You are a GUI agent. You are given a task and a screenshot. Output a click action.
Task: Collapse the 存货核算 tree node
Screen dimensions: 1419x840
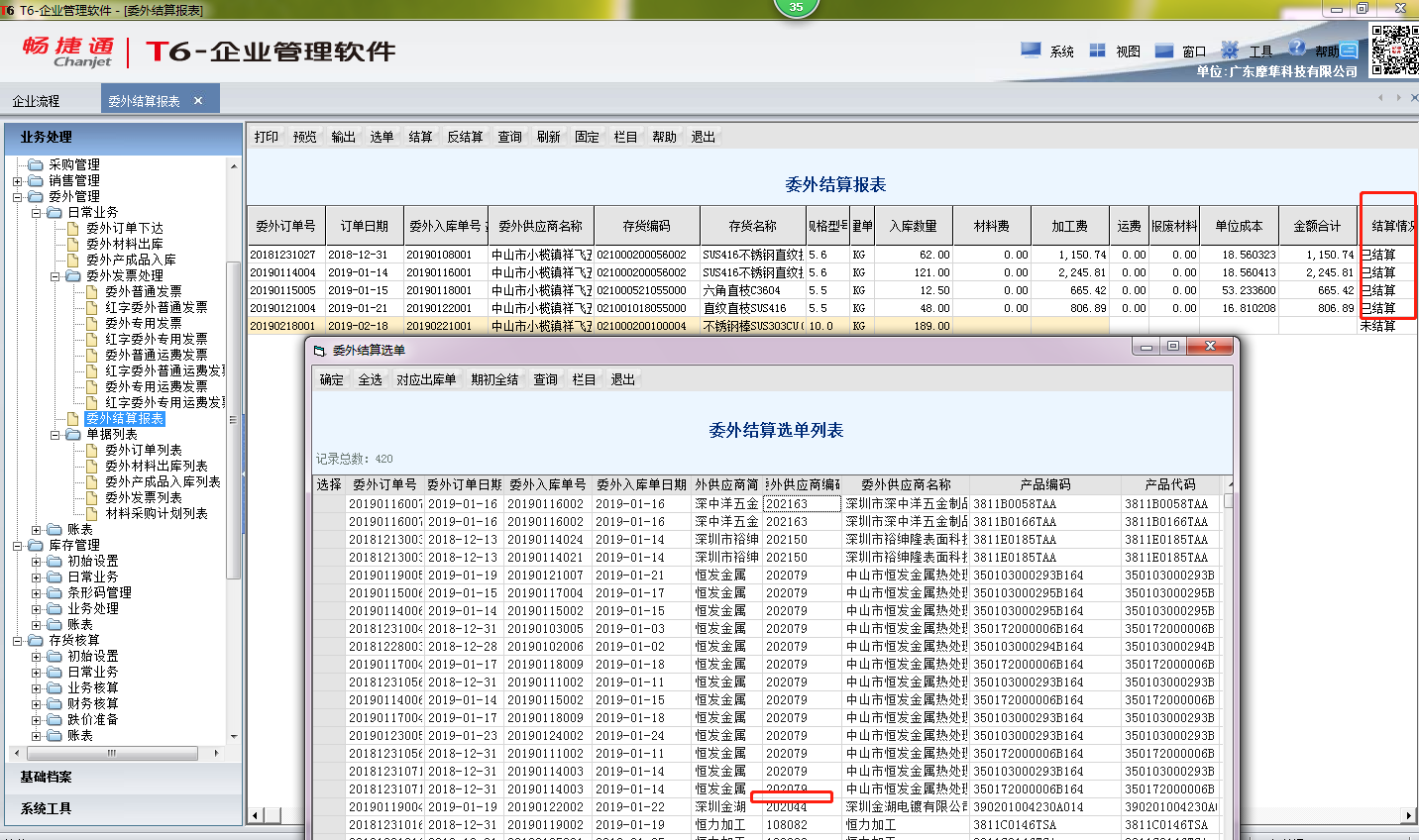pyautogui.click(x=17, y=641)
